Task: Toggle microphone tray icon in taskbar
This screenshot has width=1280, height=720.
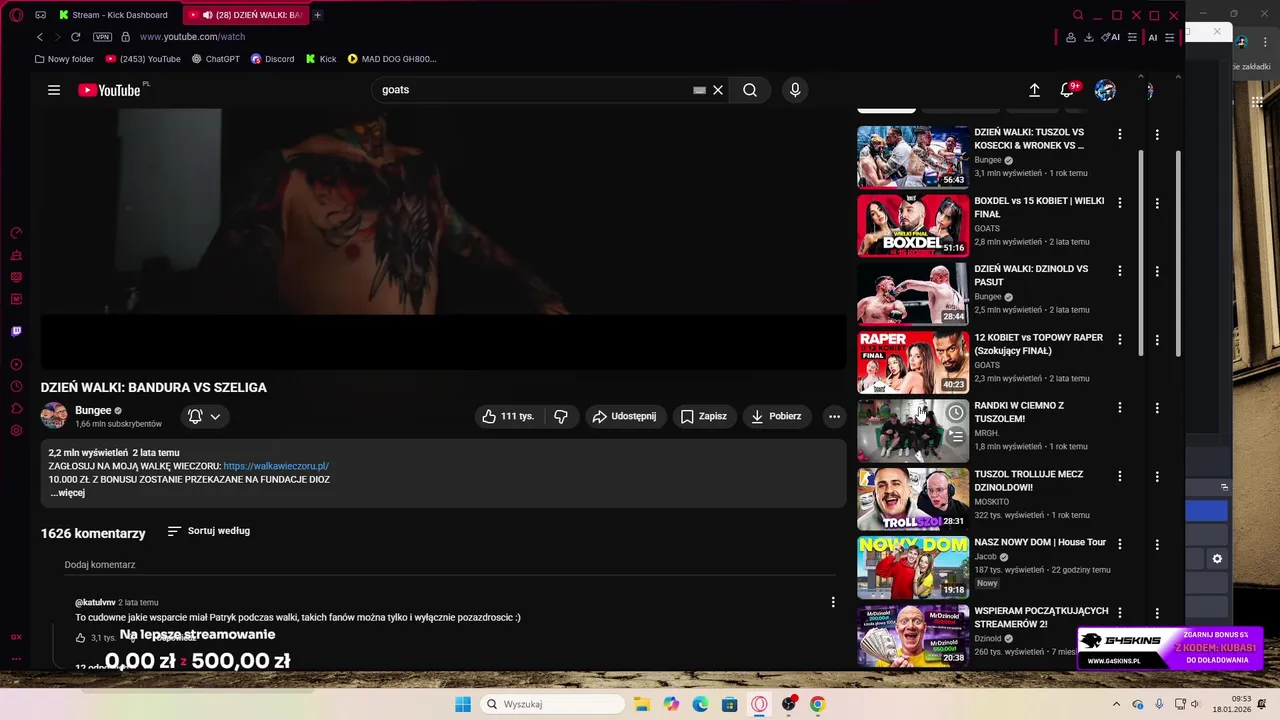Action: click(x=1159, y=704)
